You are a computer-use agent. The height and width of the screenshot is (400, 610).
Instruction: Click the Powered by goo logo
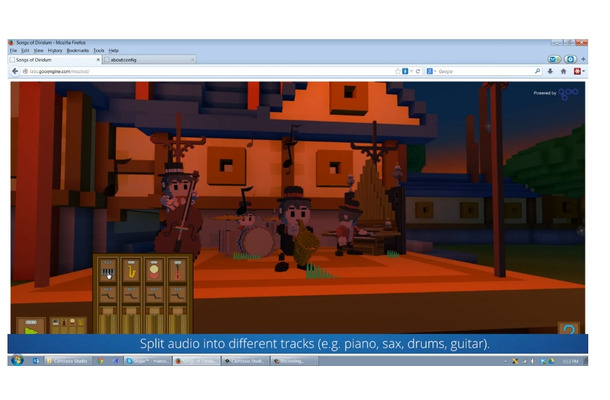[556, 93]
